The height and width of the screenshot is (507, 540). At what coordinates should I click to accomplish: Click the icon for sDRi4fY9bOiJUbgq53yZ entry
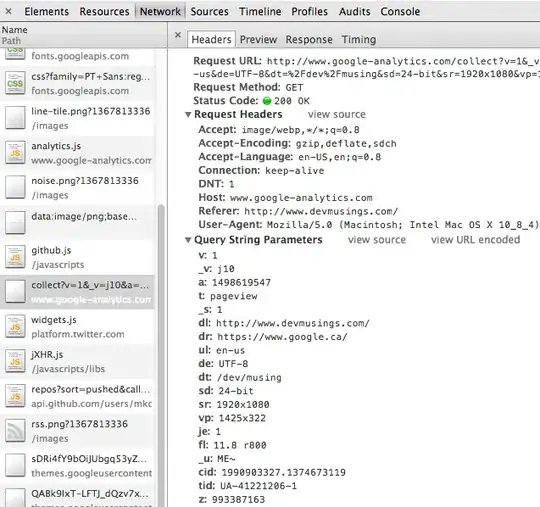(x=15, y=466)
